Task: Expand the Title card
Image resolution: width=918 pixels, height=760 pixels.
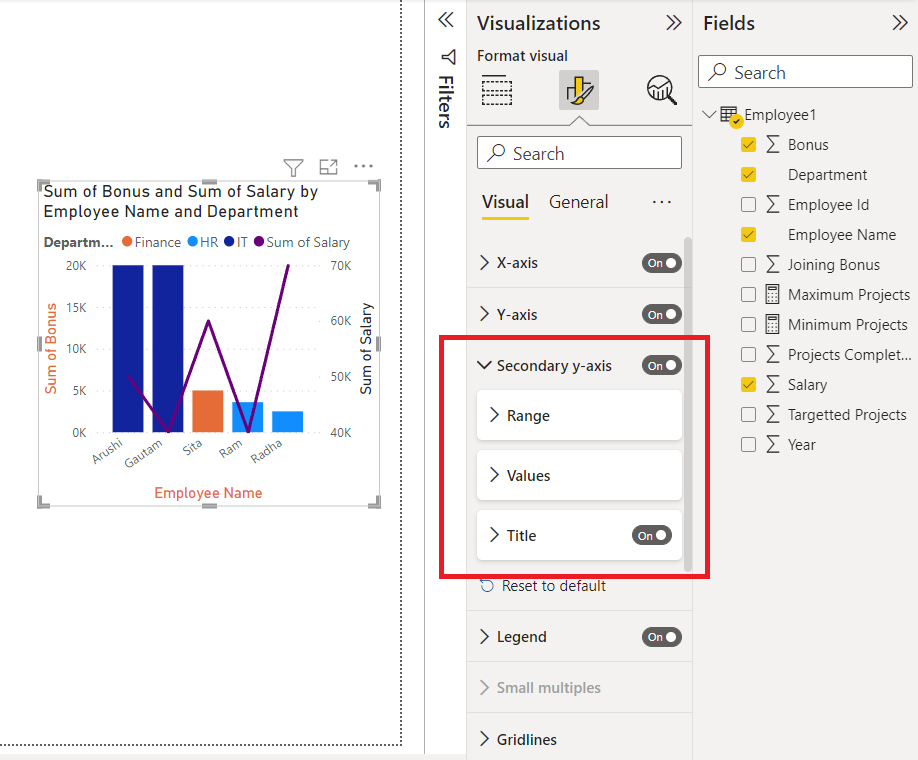Action: [x=494, y=535]
